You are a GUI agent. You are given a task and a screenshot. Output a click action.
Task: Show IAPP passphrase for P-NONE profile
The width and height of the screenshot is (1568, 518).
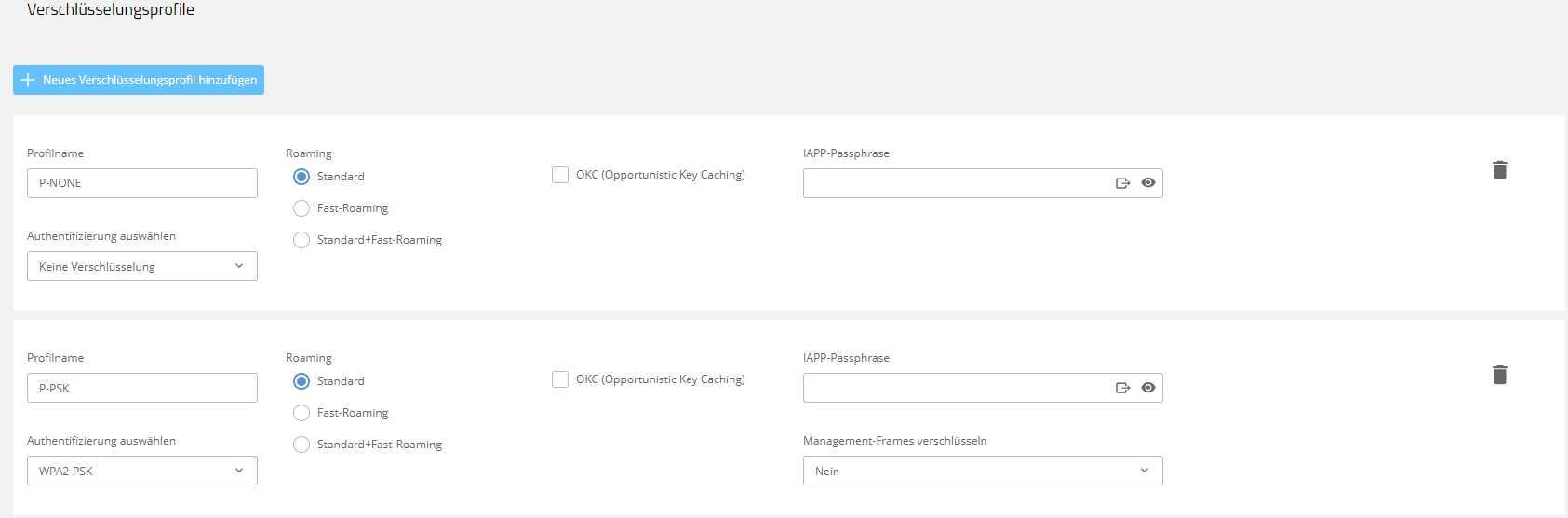point(1148,183)
